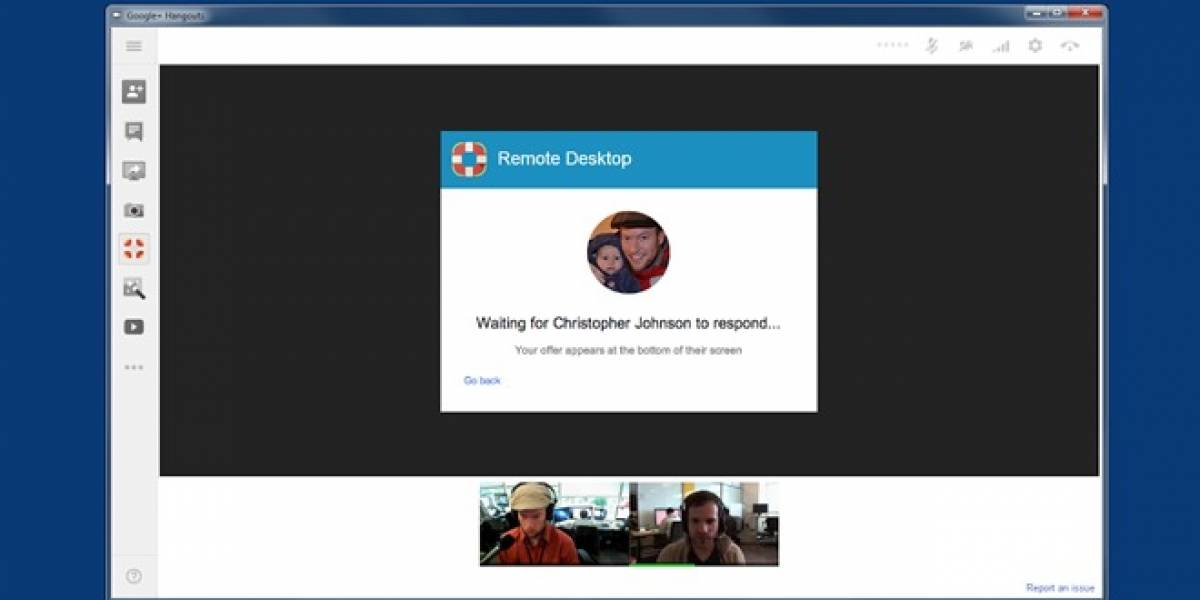Open the chat panel icon
The width and height of the screenshot is (1200, 600).
[134, 132]
